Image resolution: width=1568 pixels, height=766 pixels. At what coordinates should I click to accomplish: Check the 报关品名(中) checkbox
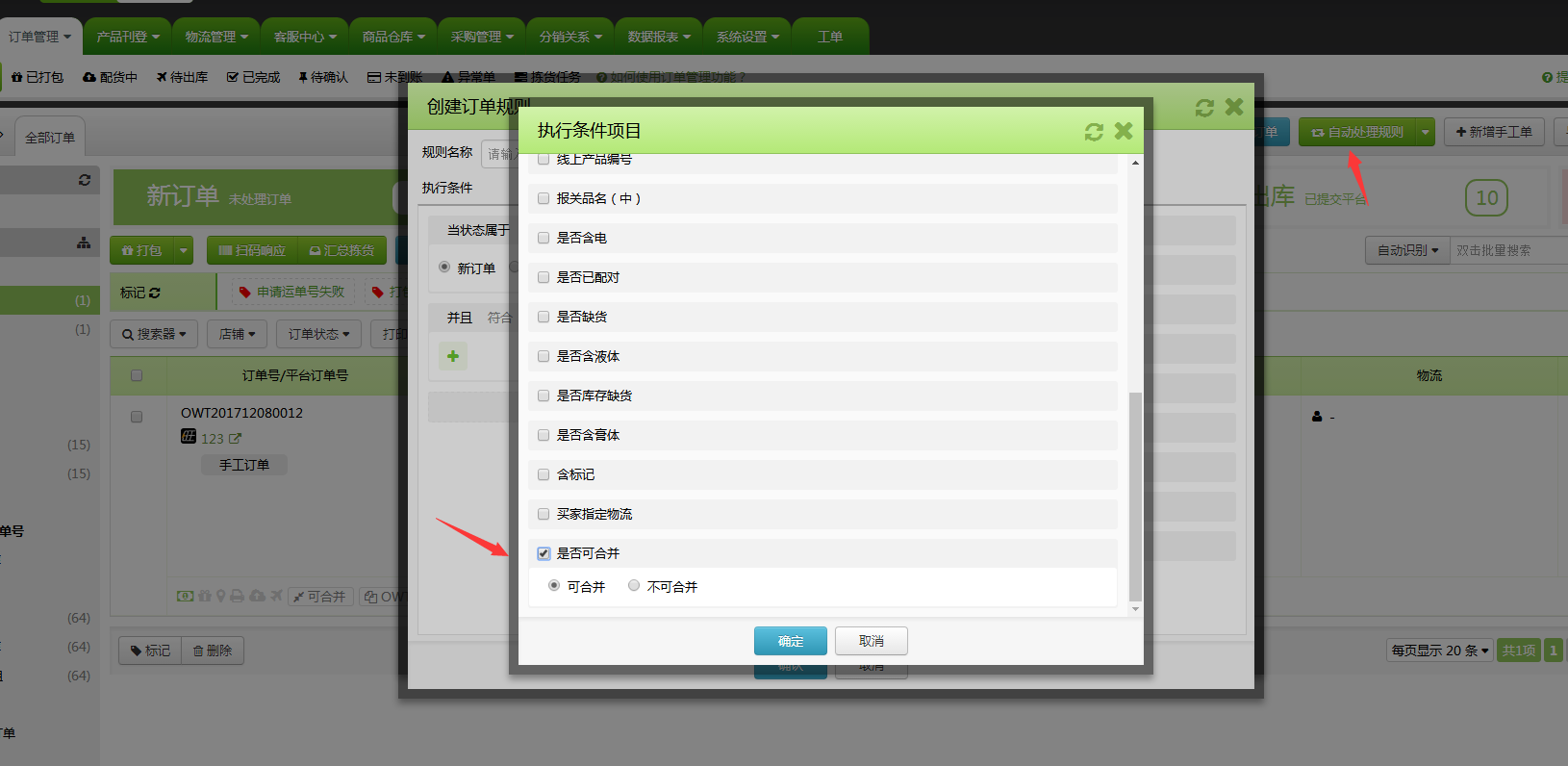pyautogui.click(x=544, y=198)
